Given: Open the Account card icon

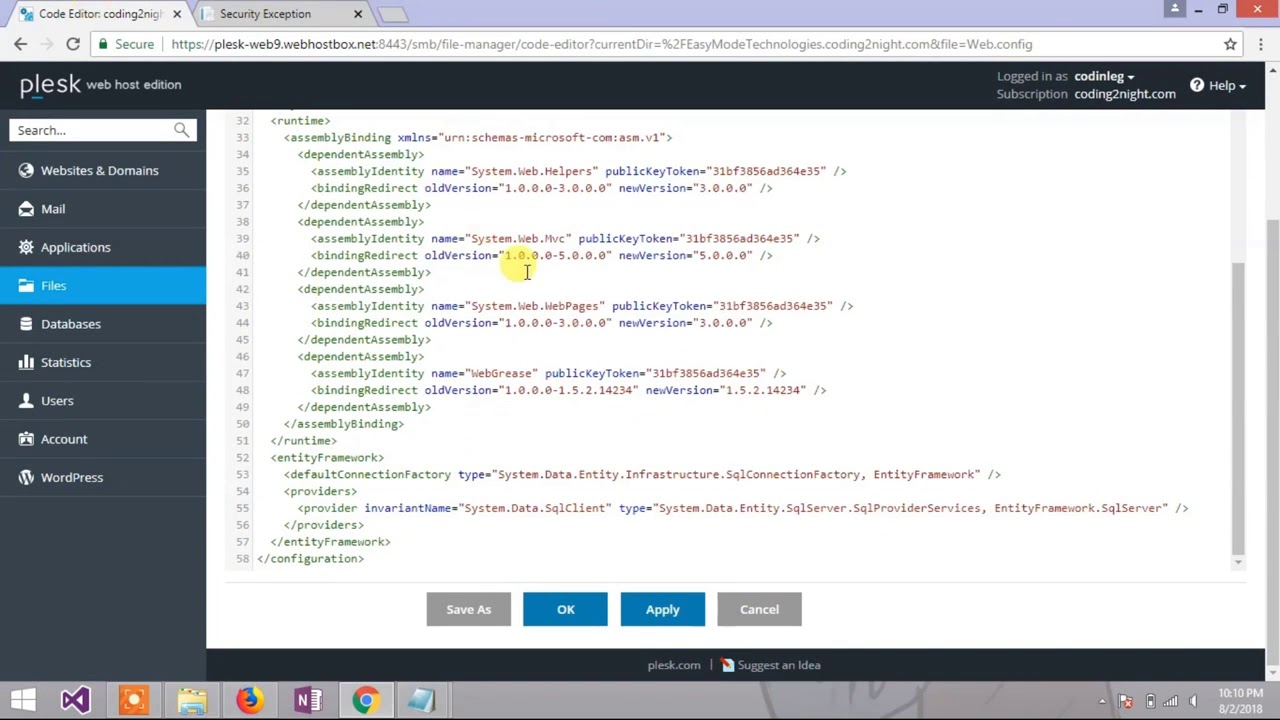Looking at the screenshot, I should pyautogui.click(x=26, y=439).
